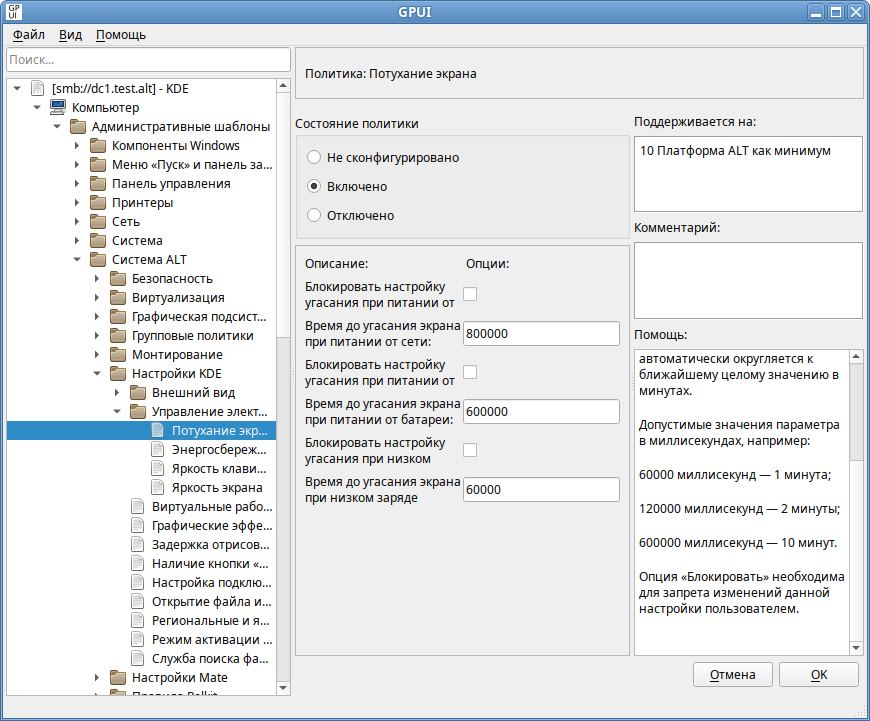Click low battery timeout field 60000
Viewport: 870px width, 721px height.
tap(541, 490)
